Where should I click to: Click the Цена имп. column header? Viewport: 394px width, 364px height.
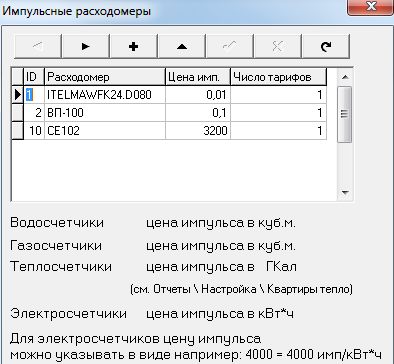(198, 77)
